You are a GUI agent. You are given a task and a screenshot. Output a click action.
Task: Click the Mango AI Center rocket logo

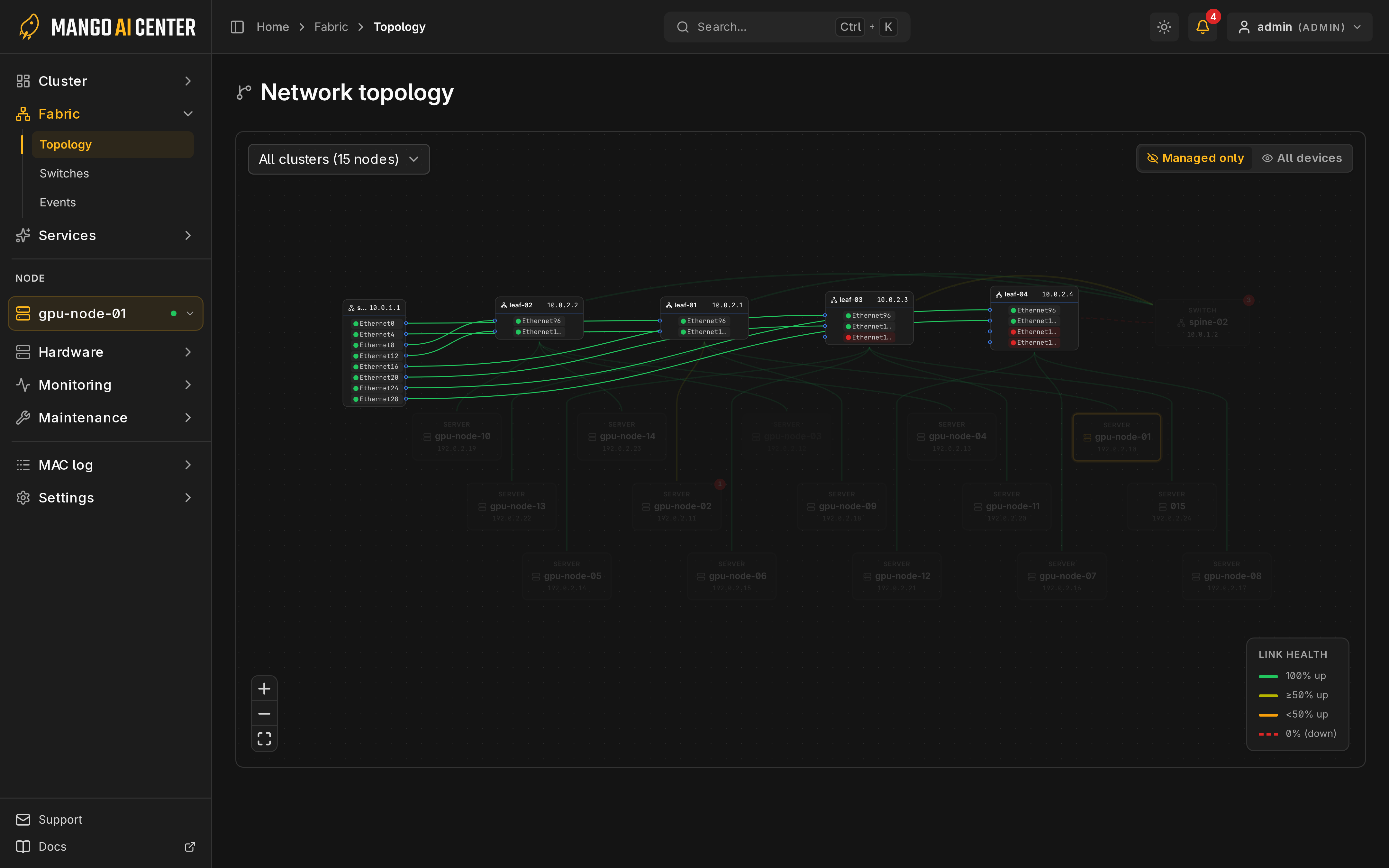pyautogui.click(x=29, y=26)
